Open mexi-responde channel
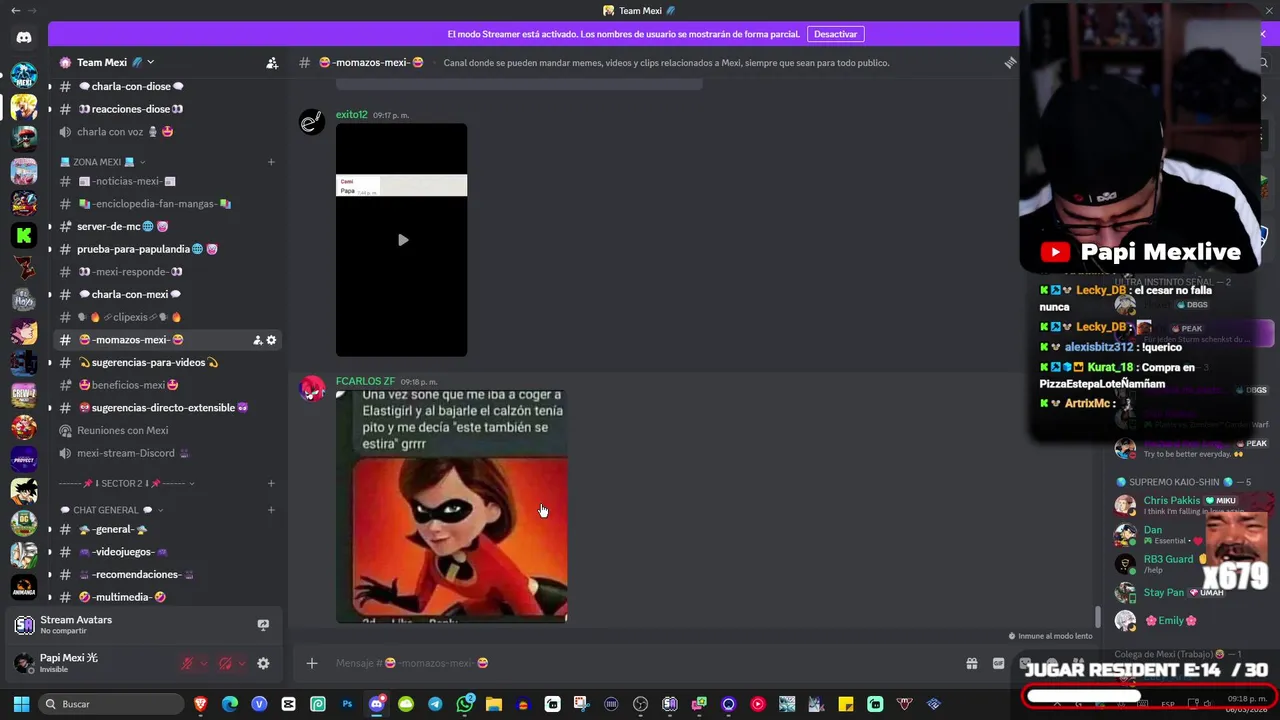This screenshot has height=720, width=1280. tap(167, 272)
